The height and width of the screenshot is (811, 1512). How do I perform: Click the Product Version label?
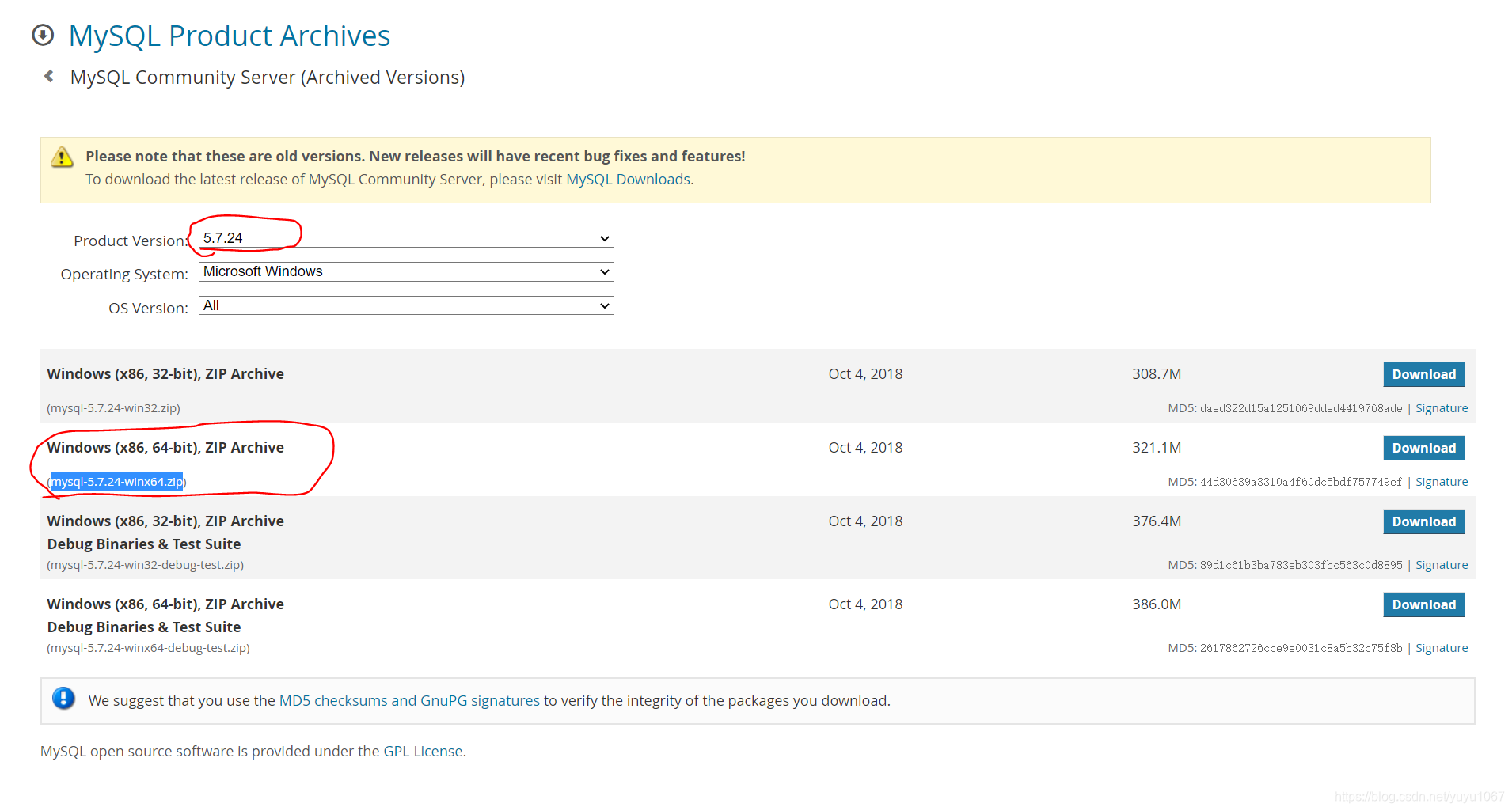coord(131,241)
